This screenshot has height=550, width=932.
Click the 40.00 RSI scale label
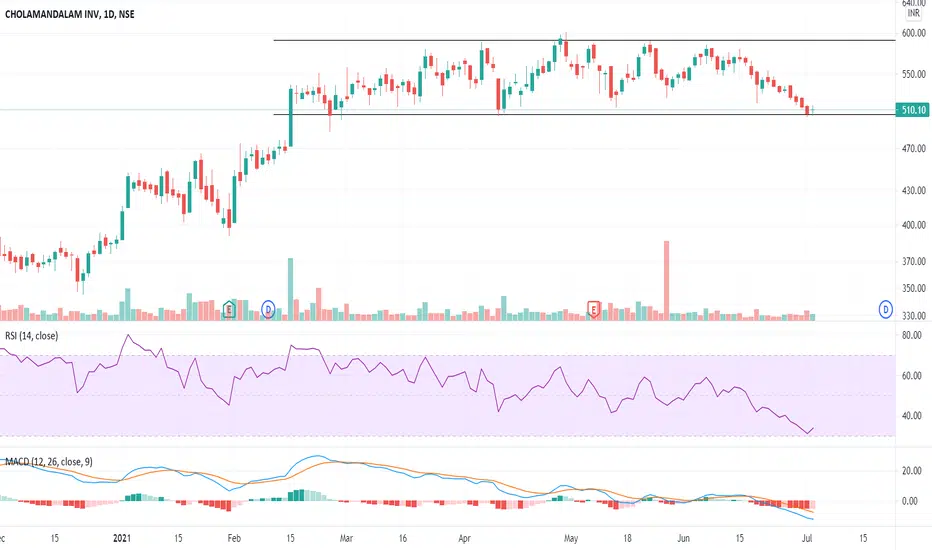(912, 416)
